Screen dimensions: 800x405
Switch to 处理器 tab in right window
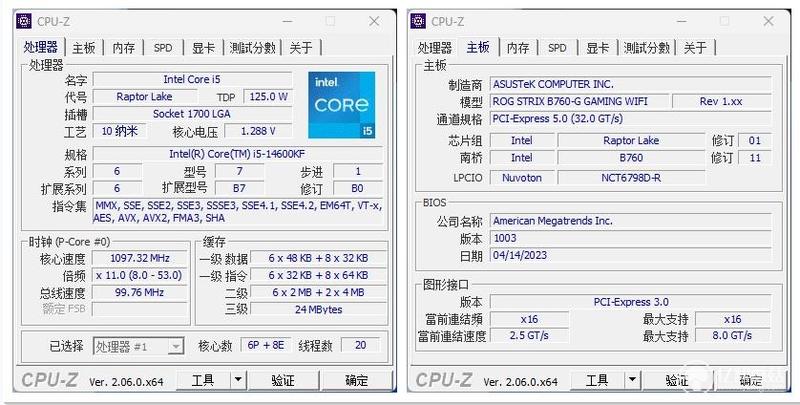[x=435, y=48]
